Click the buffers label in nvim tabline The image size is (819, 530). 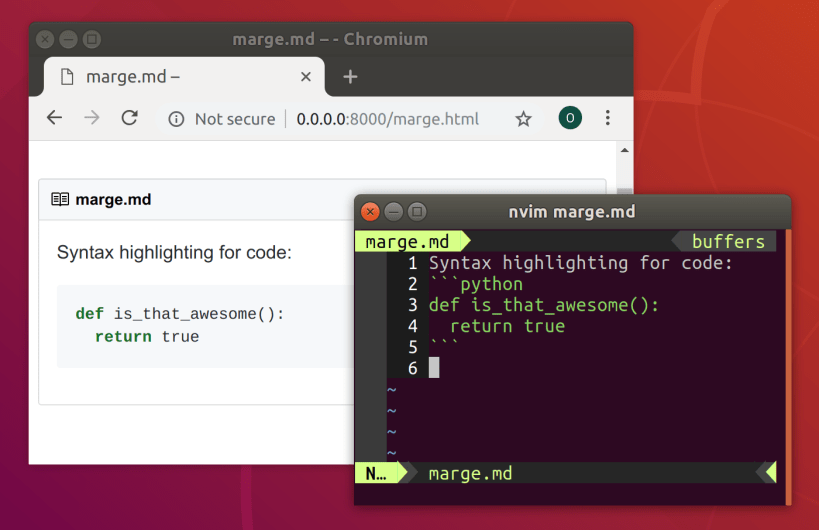[728, 242]
